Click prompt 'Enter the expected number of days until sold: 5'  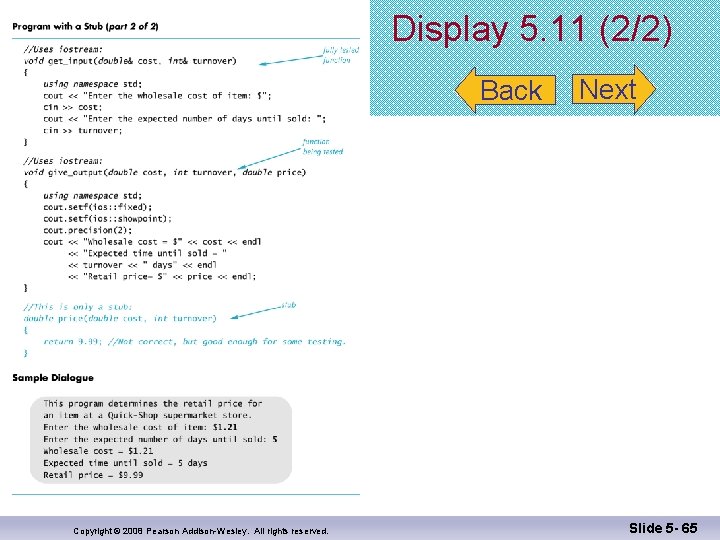pos(160,439)
